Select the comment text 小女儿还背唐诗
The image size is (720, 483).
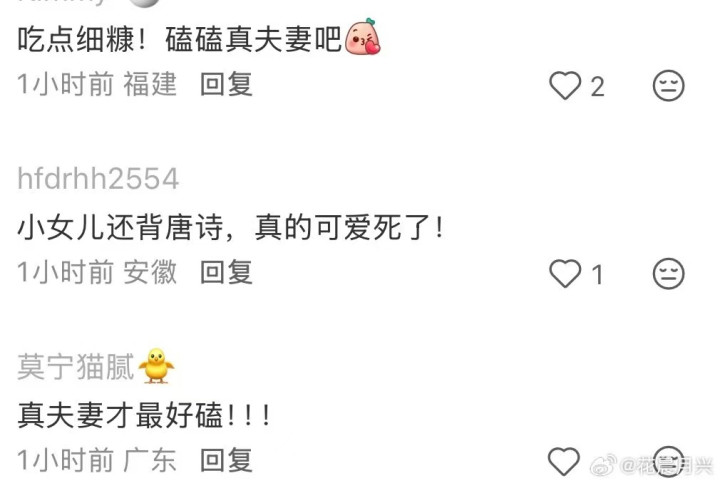click(x=120, y=227)
